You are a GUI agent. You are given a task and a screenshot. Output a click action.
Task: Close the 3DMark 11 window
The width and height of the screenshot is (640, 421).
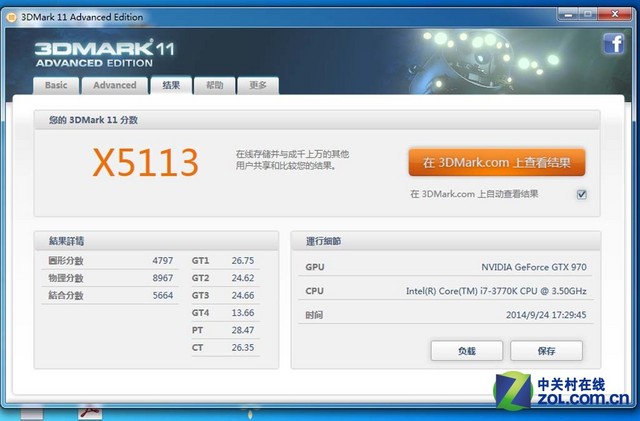(x=615, y=14)
